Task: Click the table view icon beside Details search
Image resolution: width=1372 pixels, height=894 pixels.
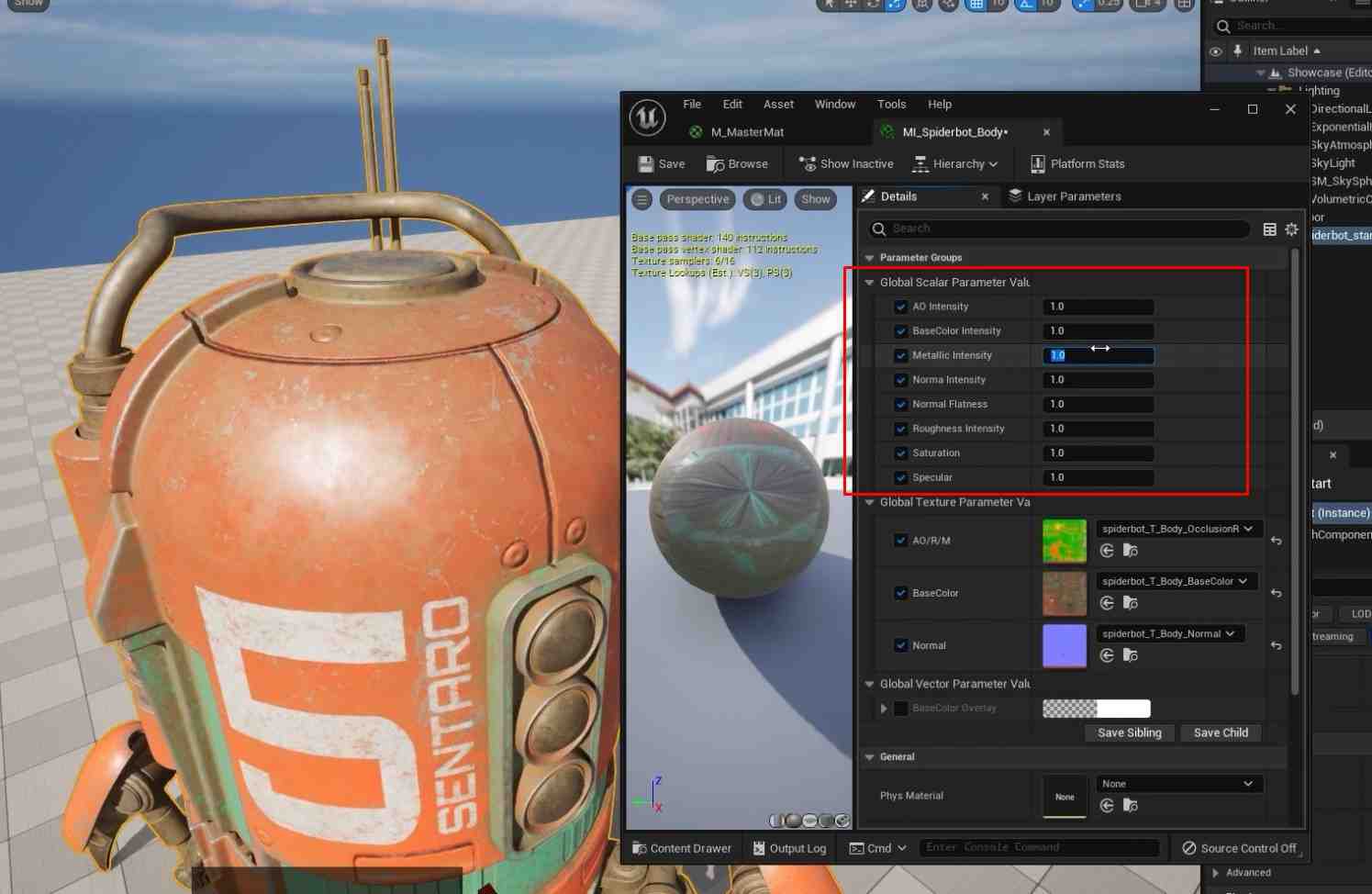Action: pos(1269,229)
